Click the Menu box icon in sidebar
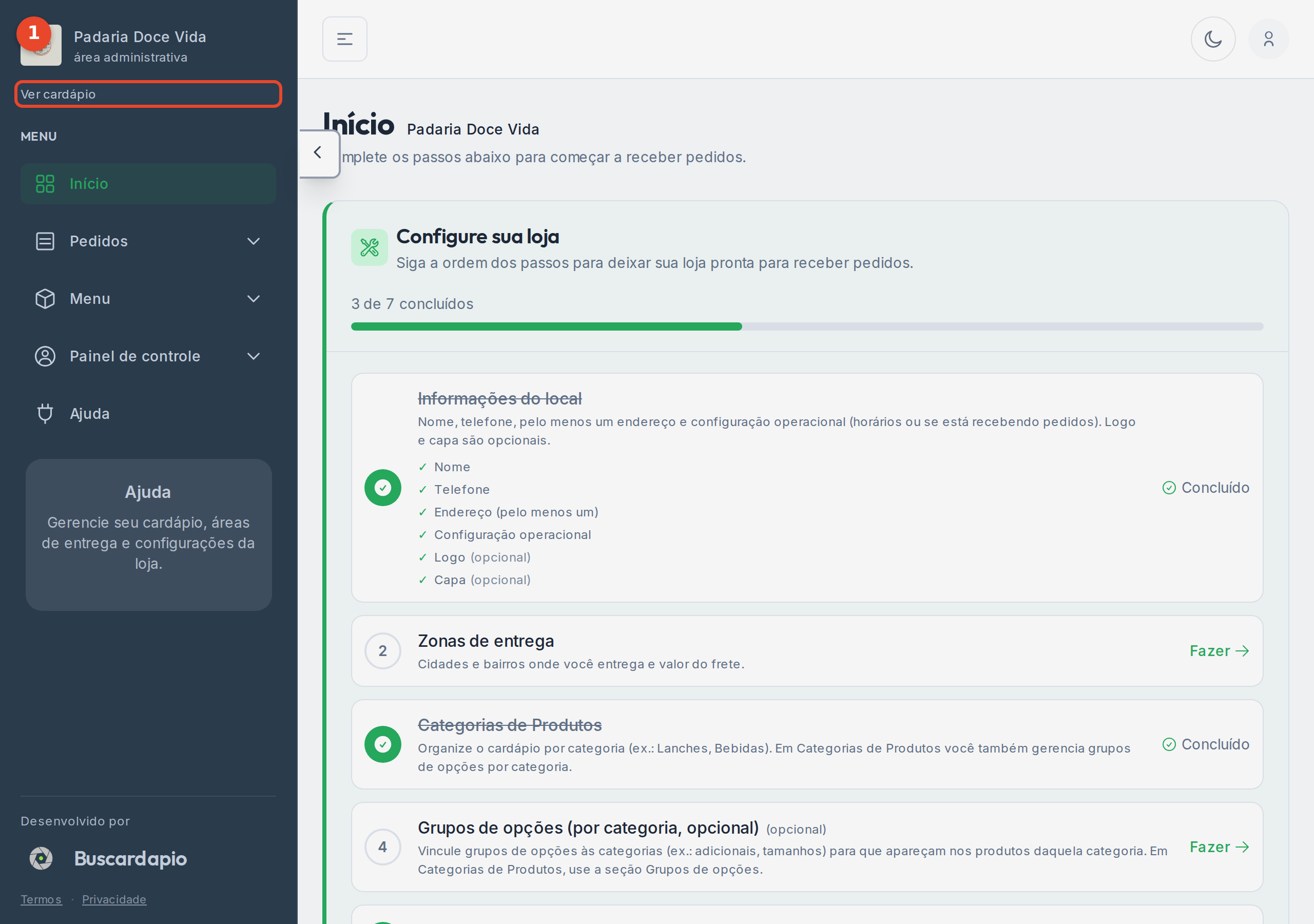1314x924 pixels. tap(45, 299)
